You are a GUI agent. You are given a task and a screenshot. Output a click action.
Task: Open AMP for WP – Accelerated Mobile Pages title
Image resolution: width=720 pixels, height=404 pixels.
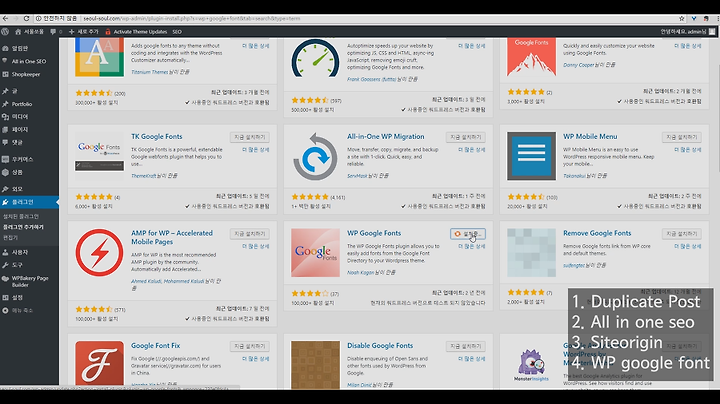pyautogui.click(x=172, y=237)
